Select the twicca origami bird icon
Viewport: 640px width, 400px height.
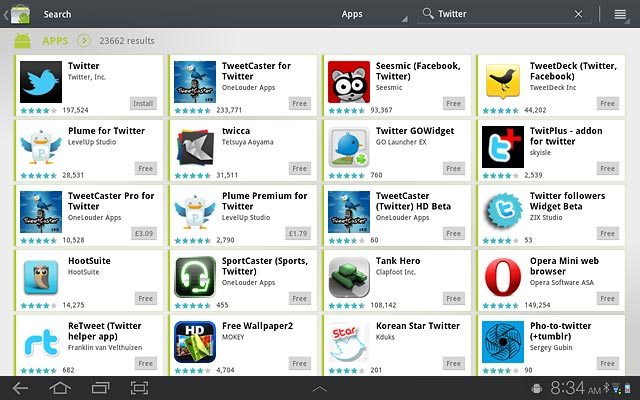(195, 147)
